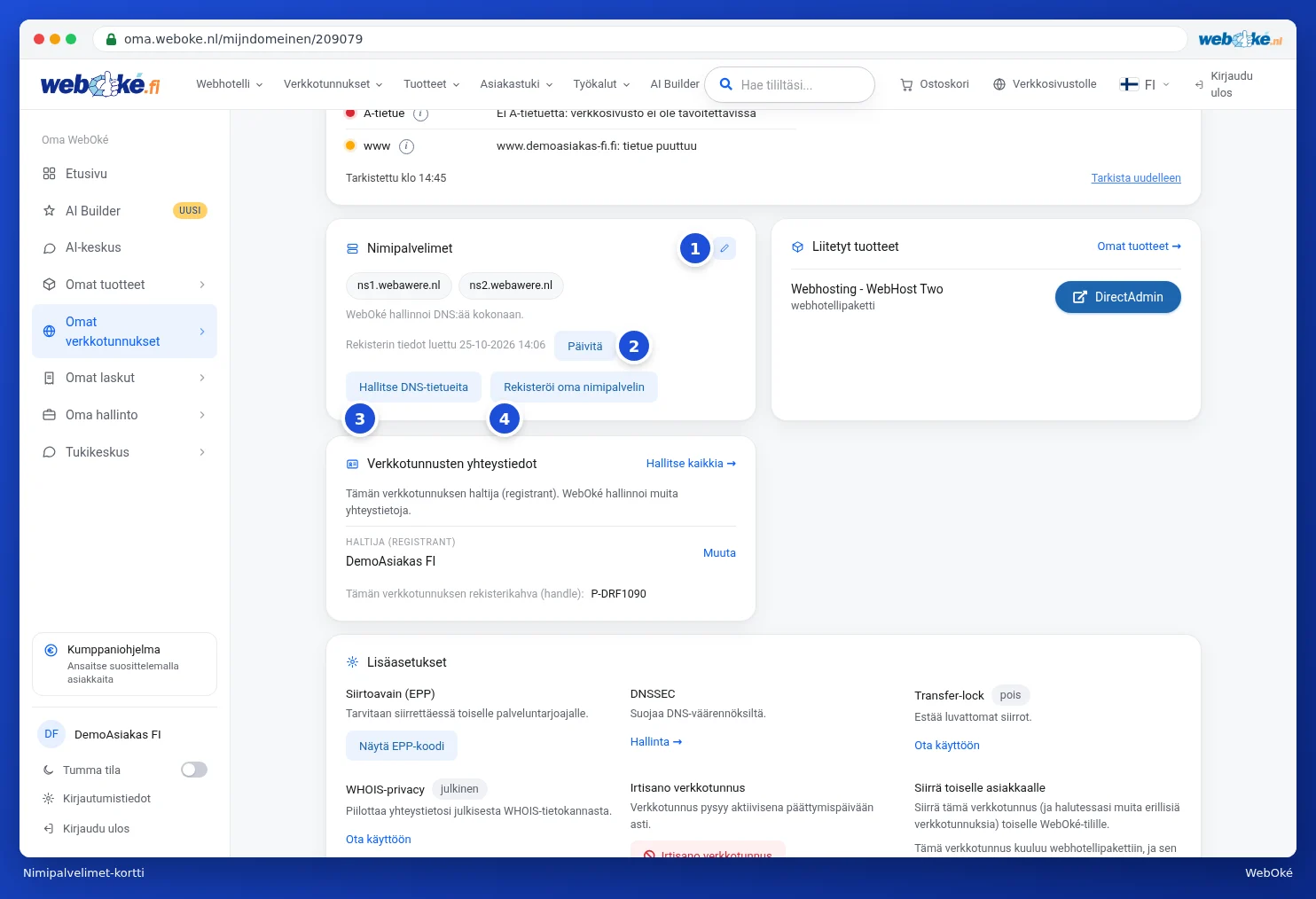Expand the Tuotteet dropdown menu

pos(432,84)
